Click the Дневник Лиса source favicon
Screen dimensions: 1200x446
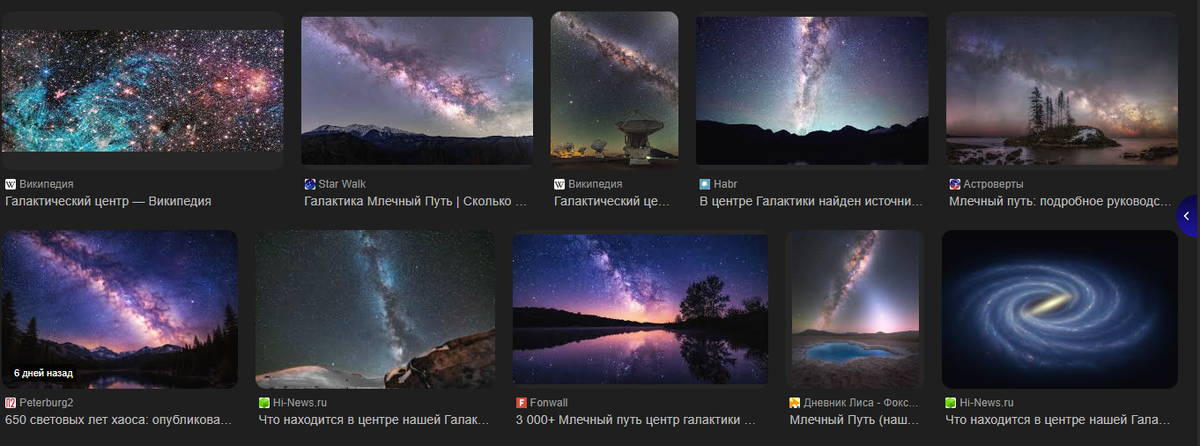[795, 402]
